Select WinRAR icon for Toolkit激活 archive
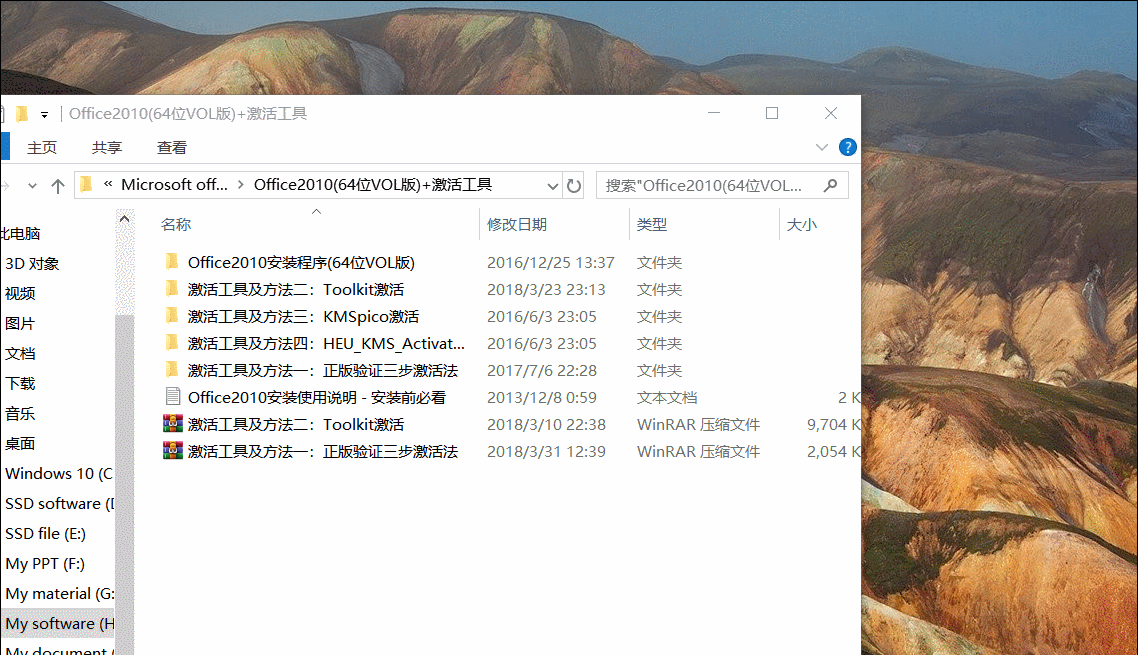1138x655 pixels. tap(173, 423)
